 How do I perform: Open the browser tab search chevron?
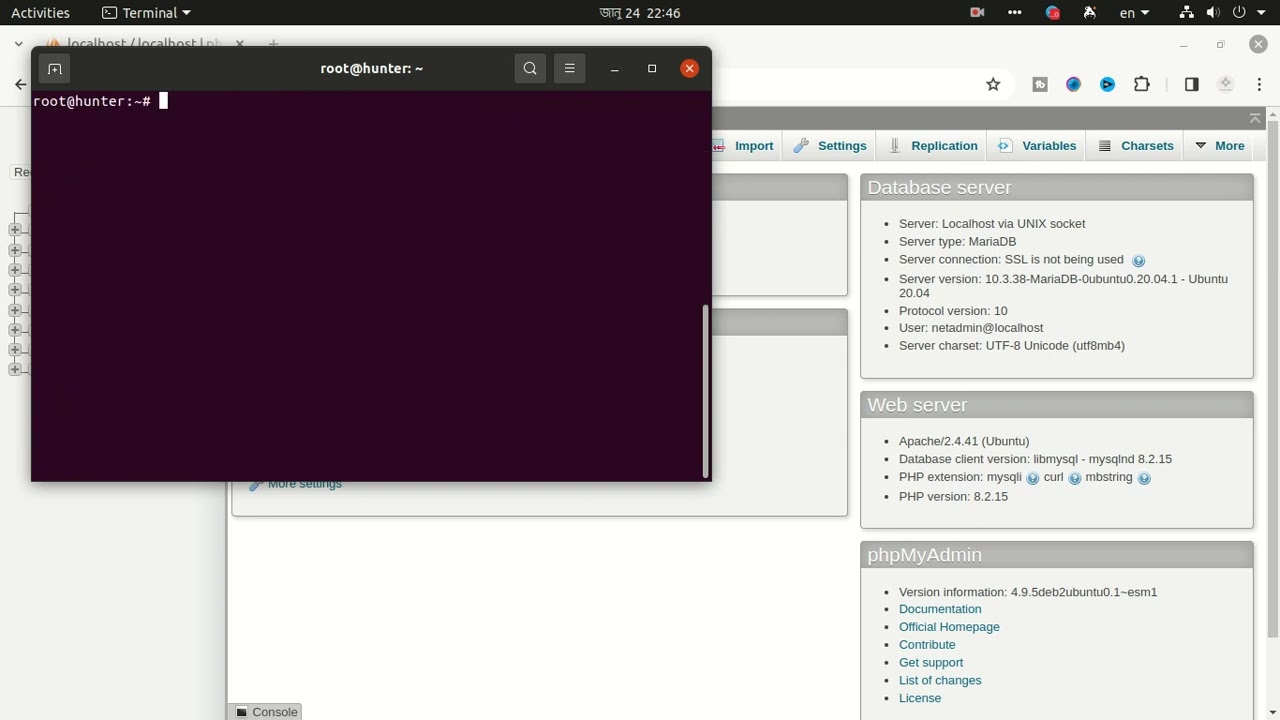coord(19,44)
